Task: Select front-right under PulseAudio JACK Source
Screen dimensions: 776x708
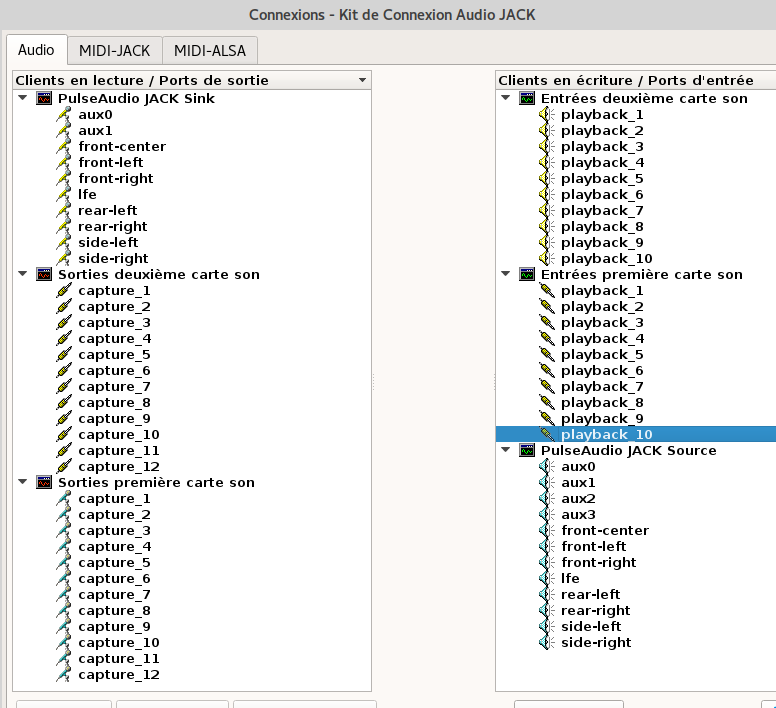Action: [x=599, y=563]
